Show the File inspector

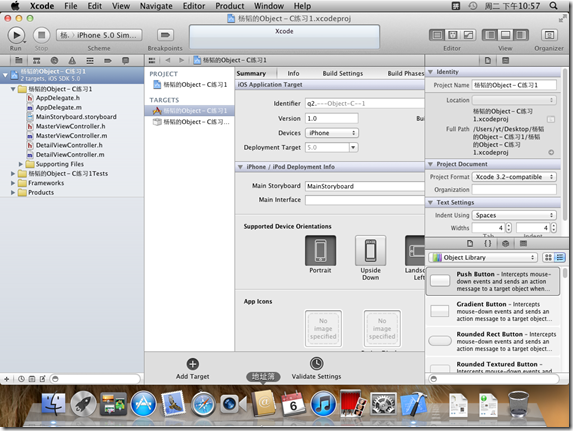488,61
